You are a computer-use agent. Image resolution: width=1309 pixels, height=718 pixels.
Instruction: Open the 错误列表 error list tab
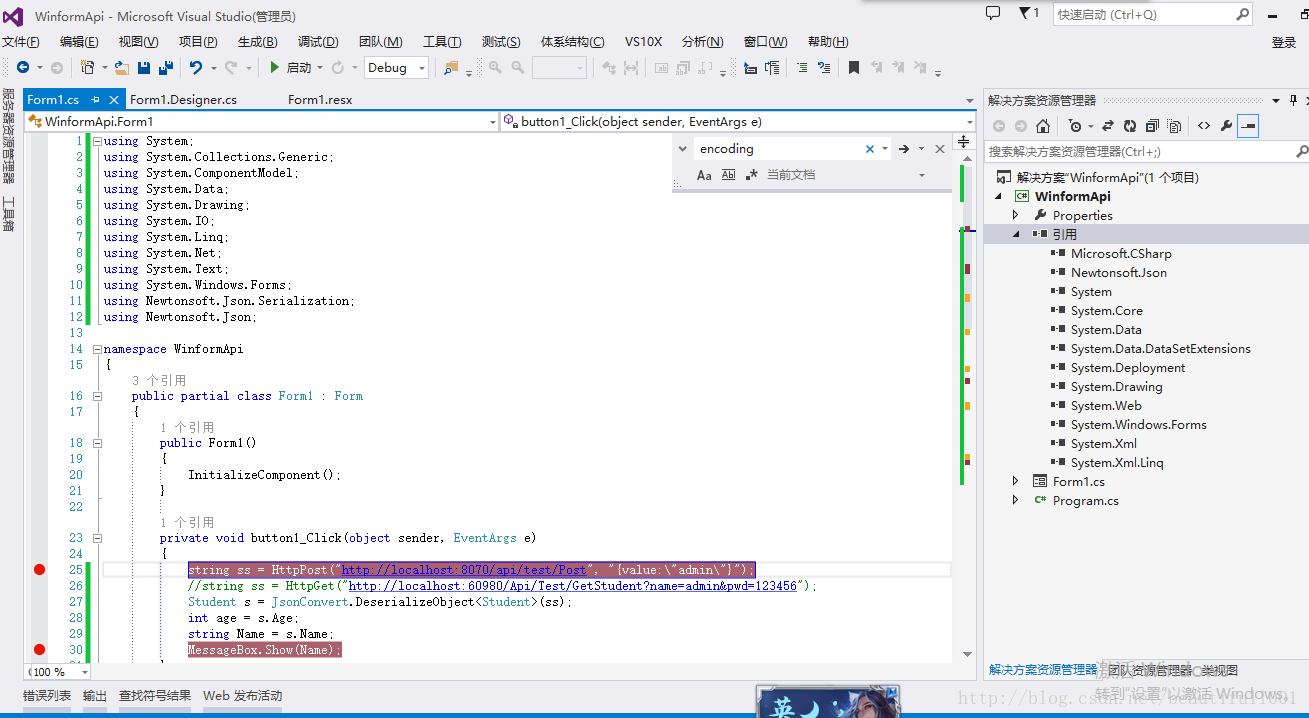(x=47, y=696)
